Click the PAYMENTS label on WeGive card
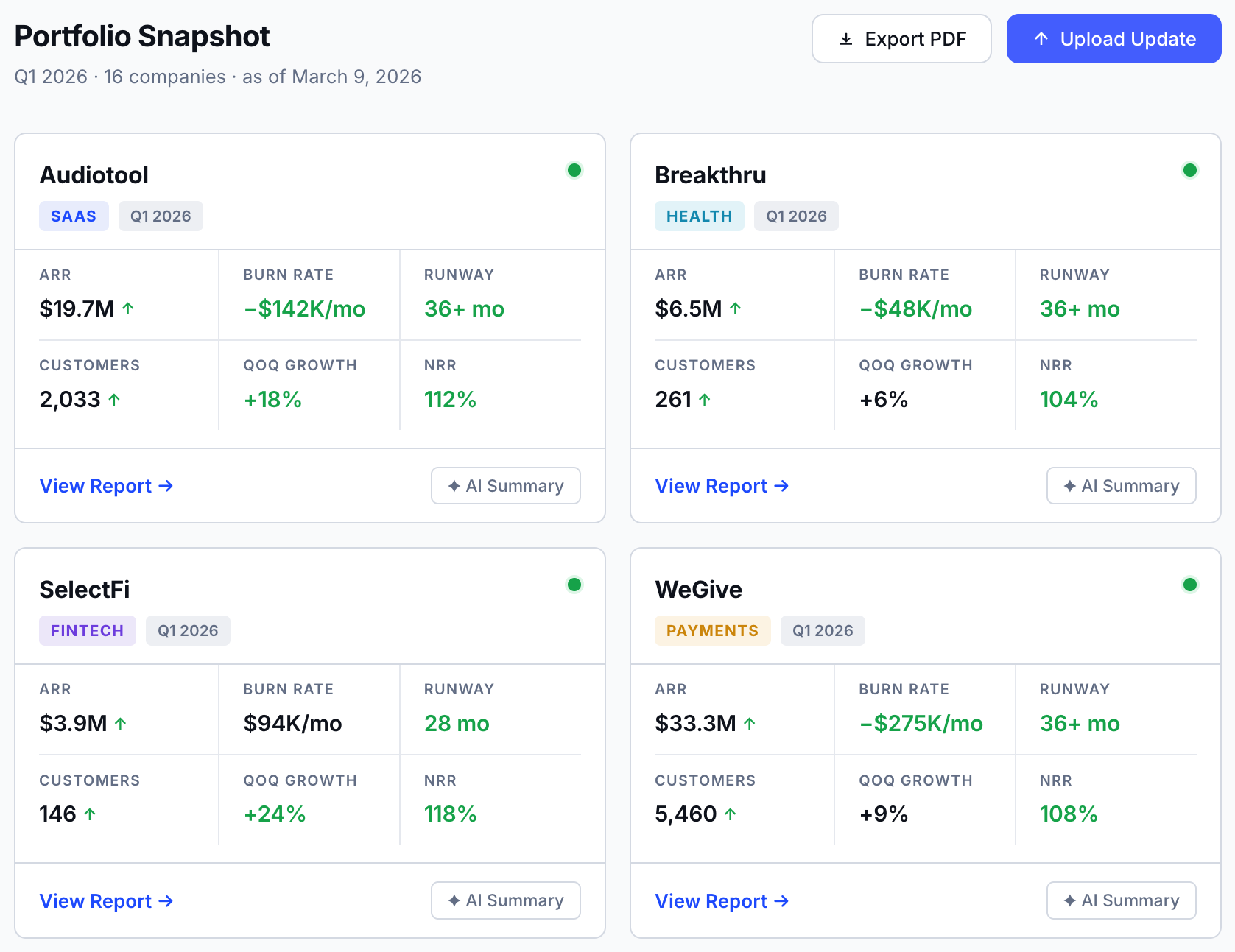 (x=712, y=630)
